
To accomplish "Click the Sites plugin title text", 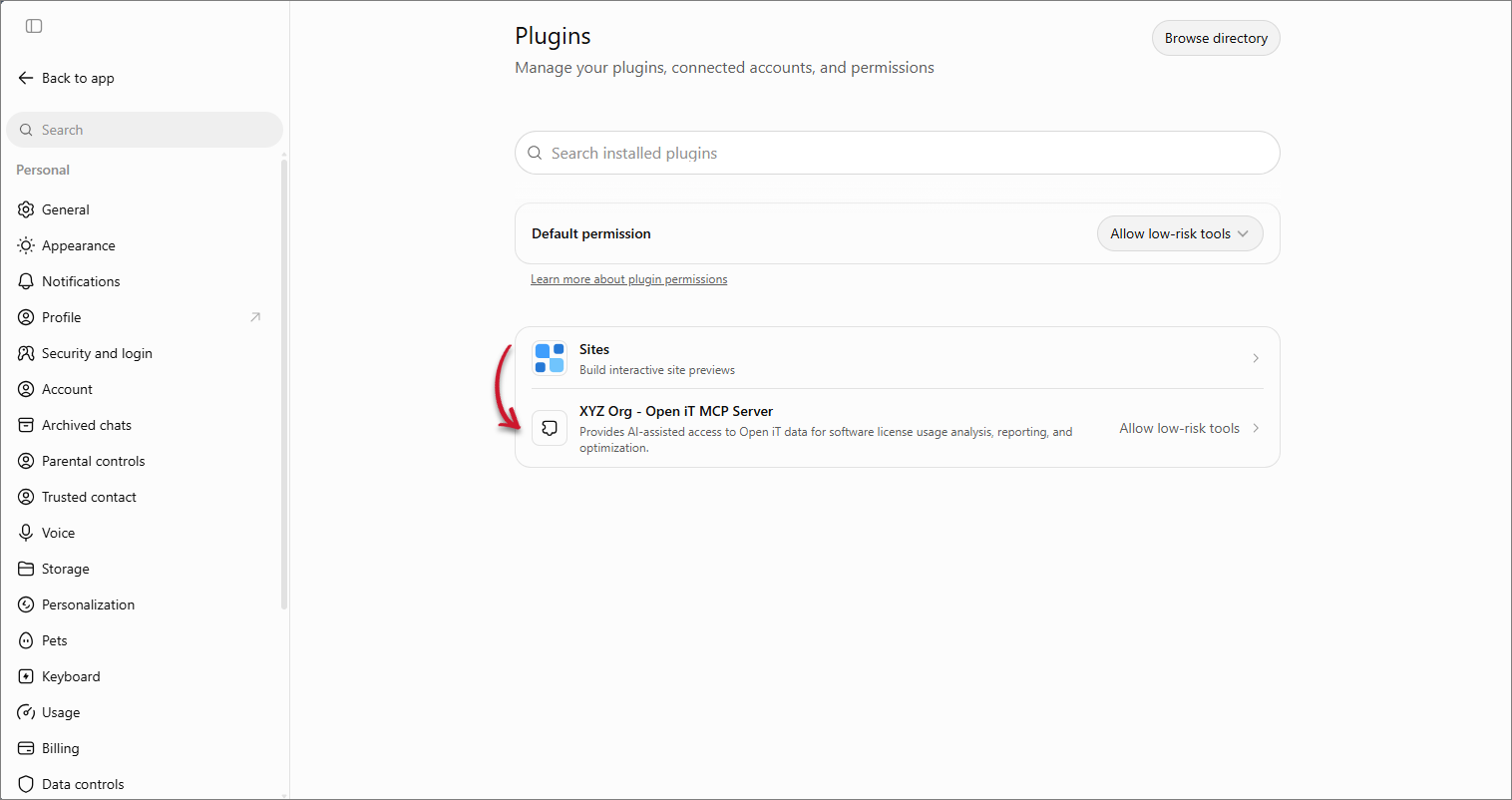I will [x=594, y=349].
